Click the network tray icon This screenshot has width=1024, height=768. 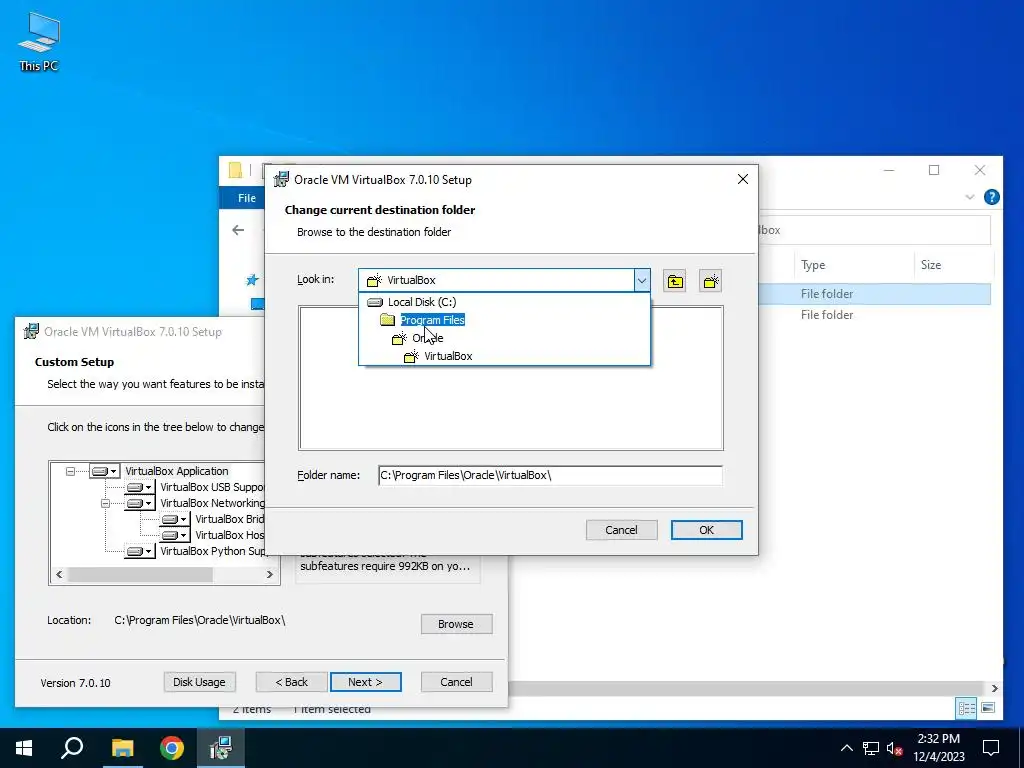[871, 748]
